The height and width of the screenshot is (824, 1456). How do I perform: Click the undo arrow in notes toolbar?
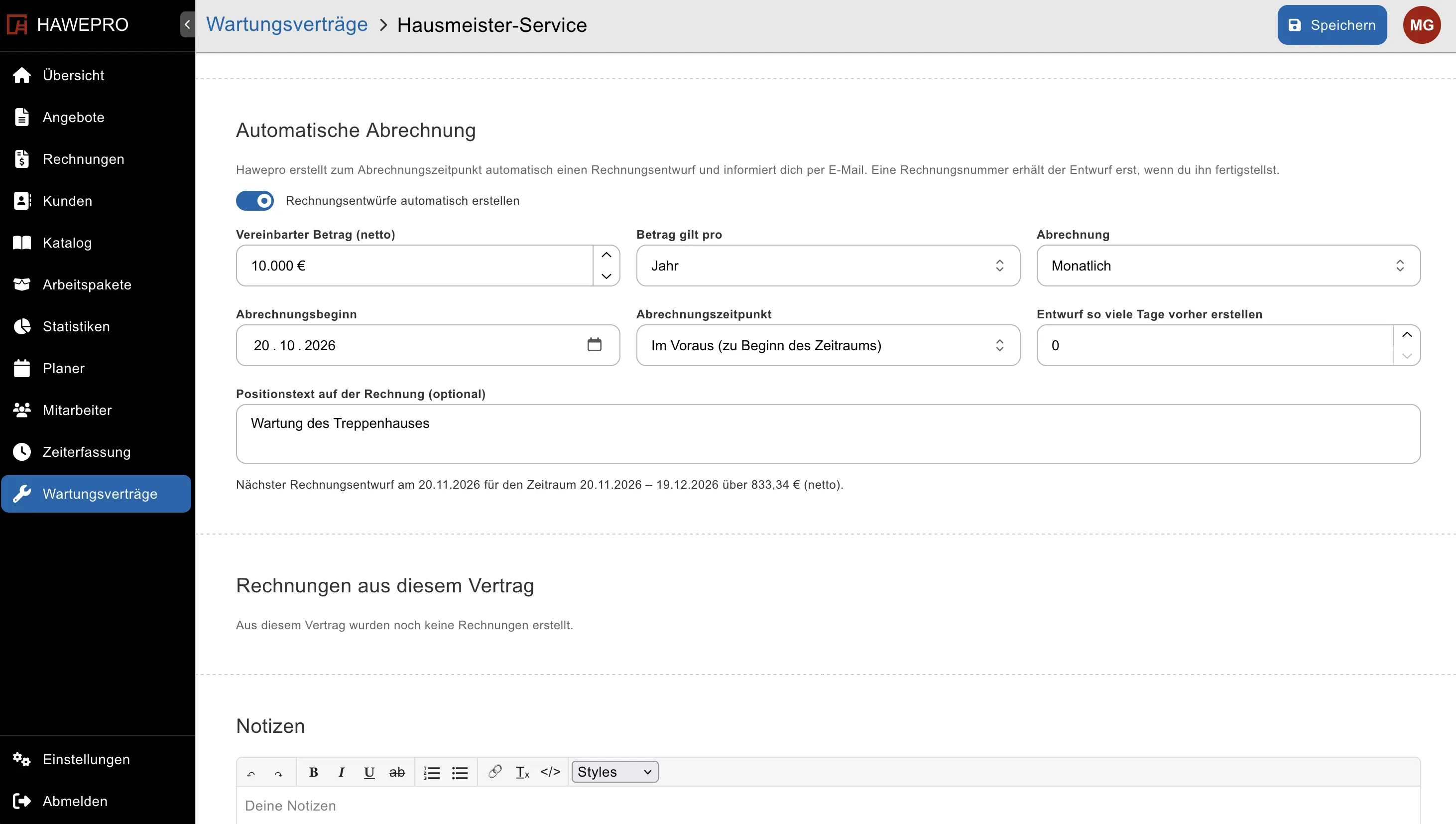251,773
